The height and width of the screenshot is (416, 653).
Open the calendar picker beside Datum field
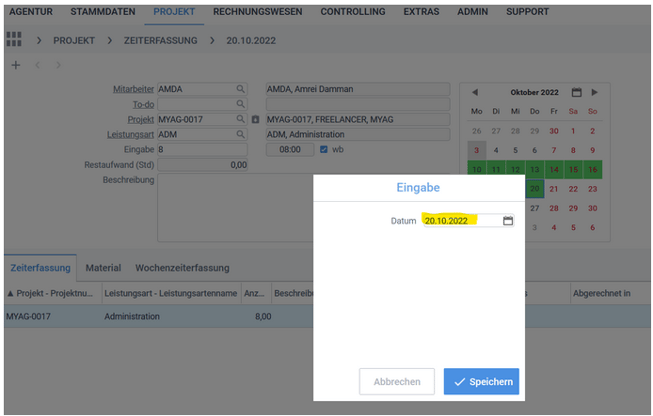coord(508,220)
